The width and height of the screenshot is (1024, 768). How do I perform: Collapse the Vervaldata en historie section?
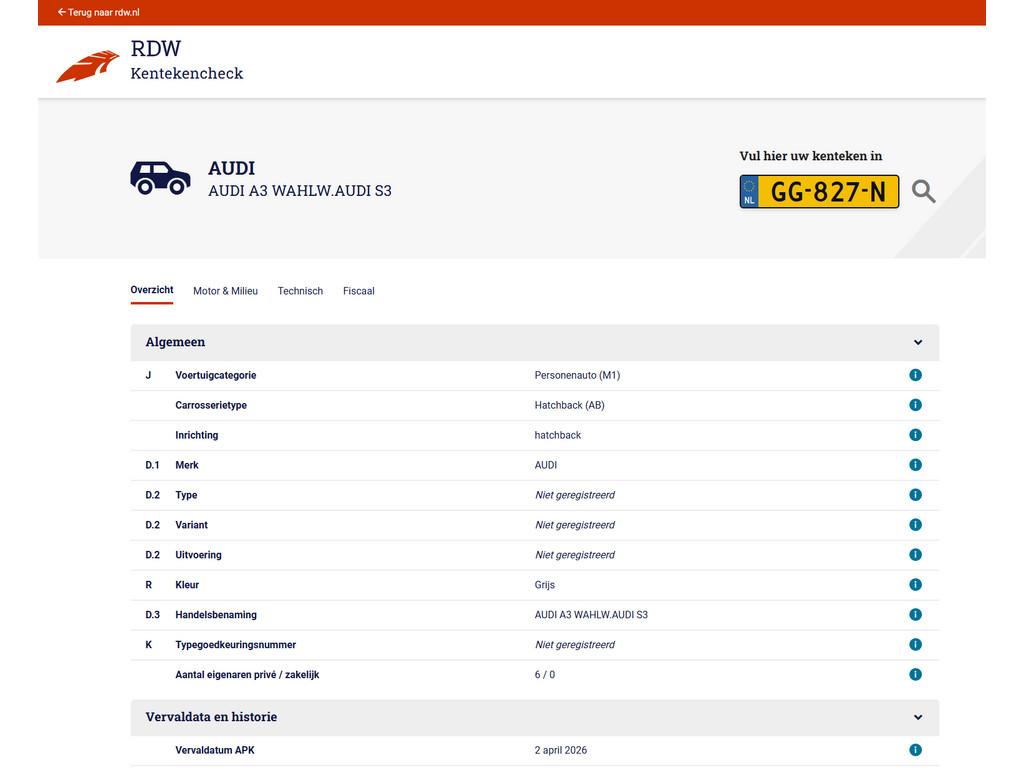tap(917, 718)
